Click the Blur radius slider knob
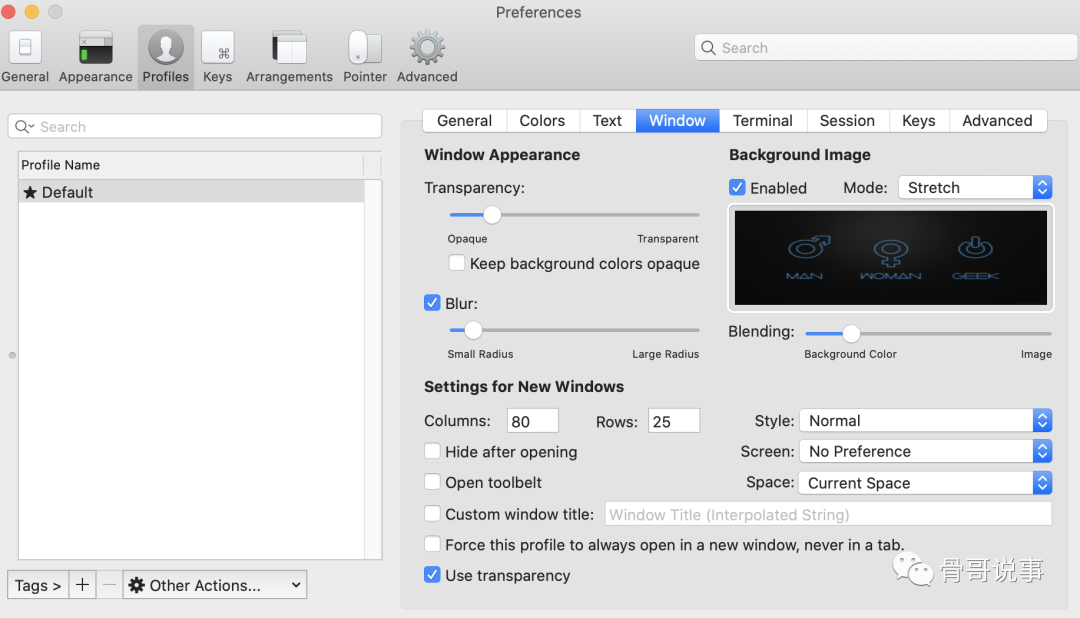The image size is (1080, 618). click(472, 330)
